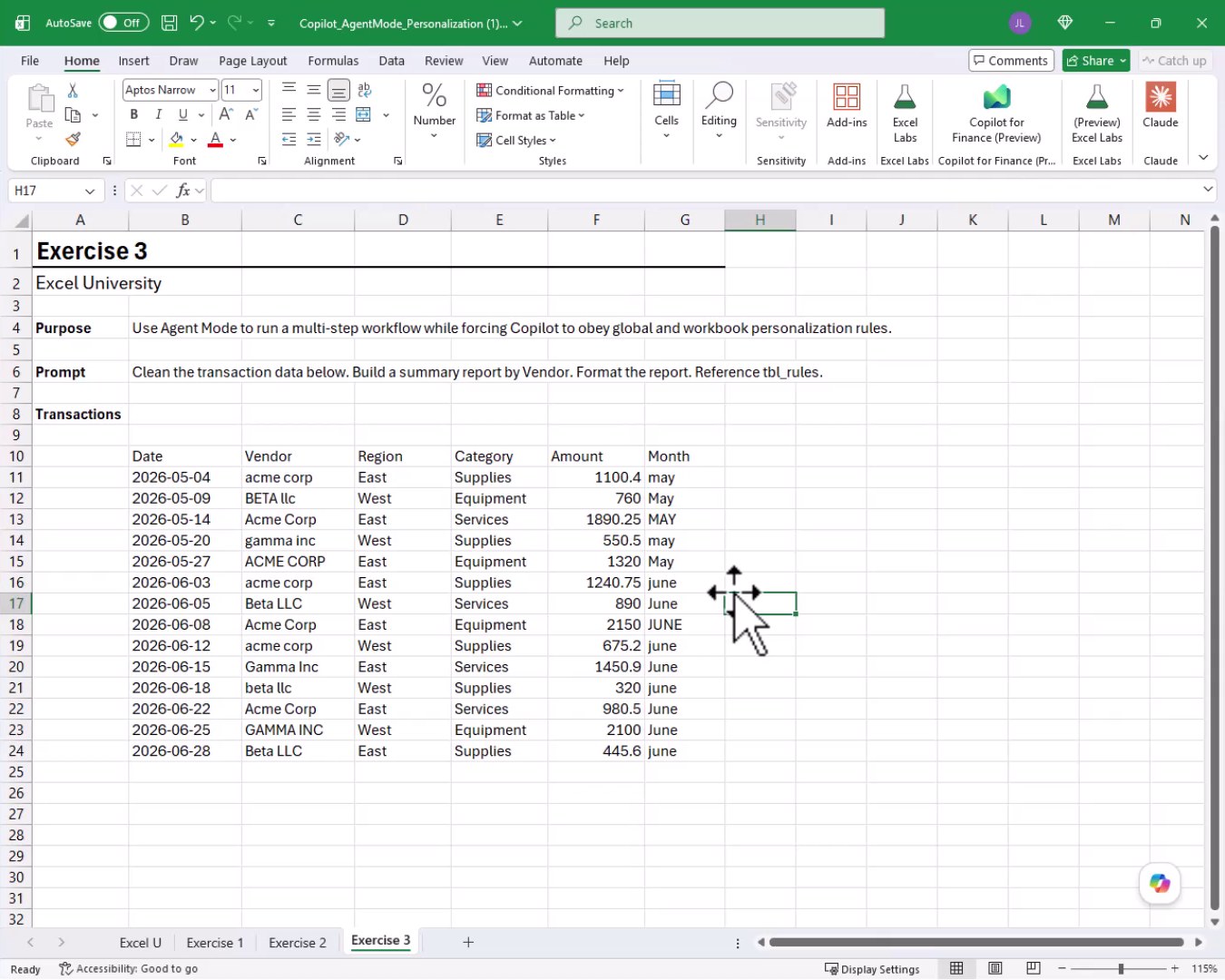
Task: Expand Format as Table menu
Action: (531, 115)
